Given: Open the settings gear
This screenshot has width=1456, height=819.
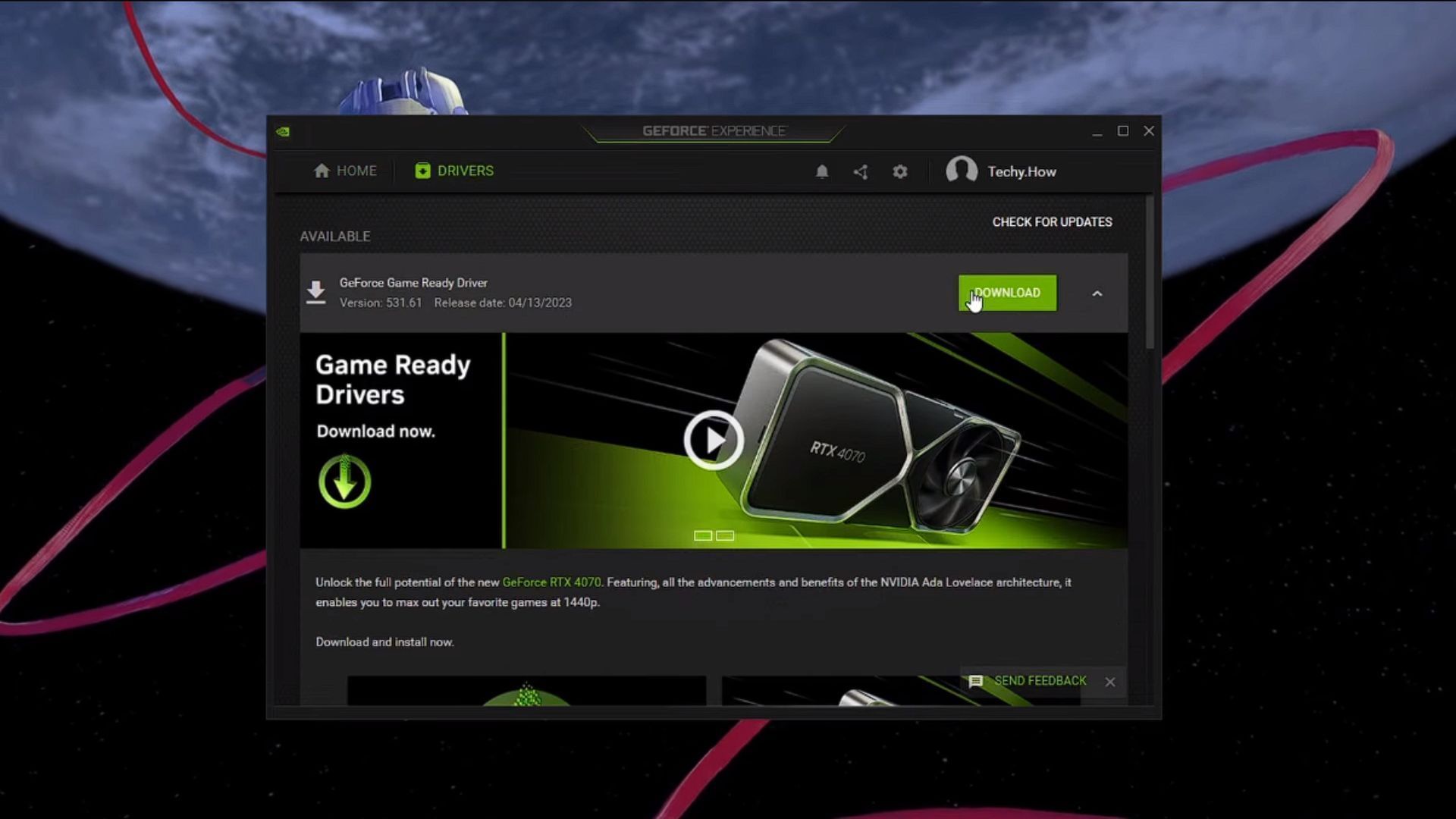Looking at the screenshot, I should (x=900, y=172).
